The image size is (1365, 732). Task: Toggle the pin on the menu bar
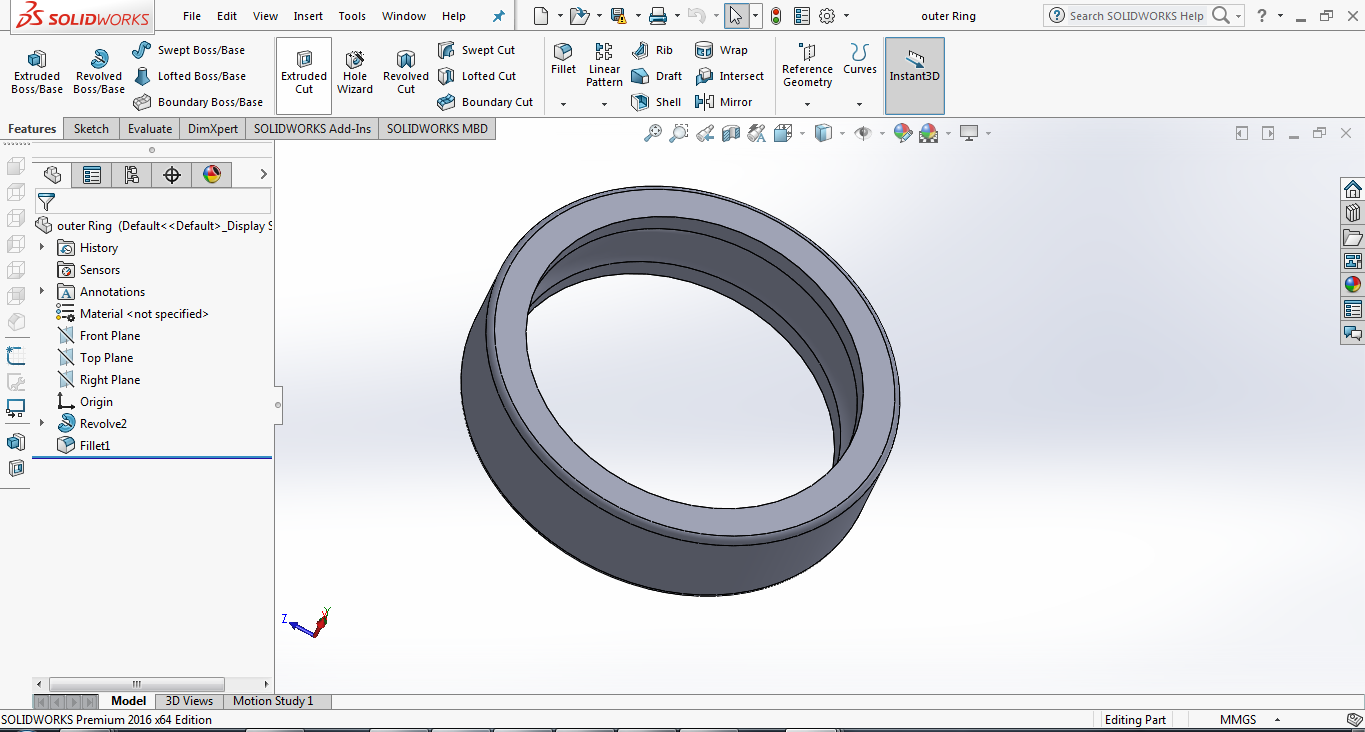click(499, 16)
